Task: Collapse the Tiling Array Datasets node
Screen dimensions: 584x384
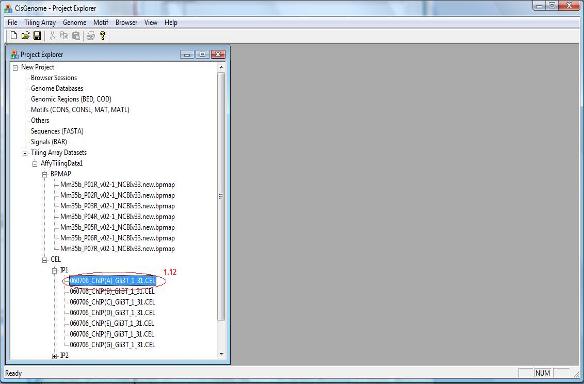Action: click(x=25, y=153)
